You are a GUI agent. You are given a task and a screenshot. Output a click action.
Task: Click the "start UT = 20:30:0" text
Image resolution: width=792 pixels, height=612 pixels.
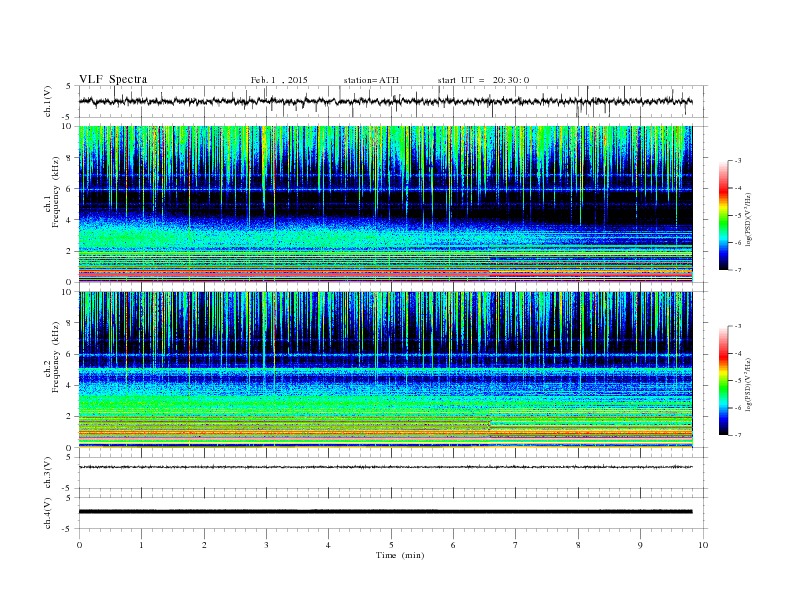pyautogui.click(x=483, y=80)
